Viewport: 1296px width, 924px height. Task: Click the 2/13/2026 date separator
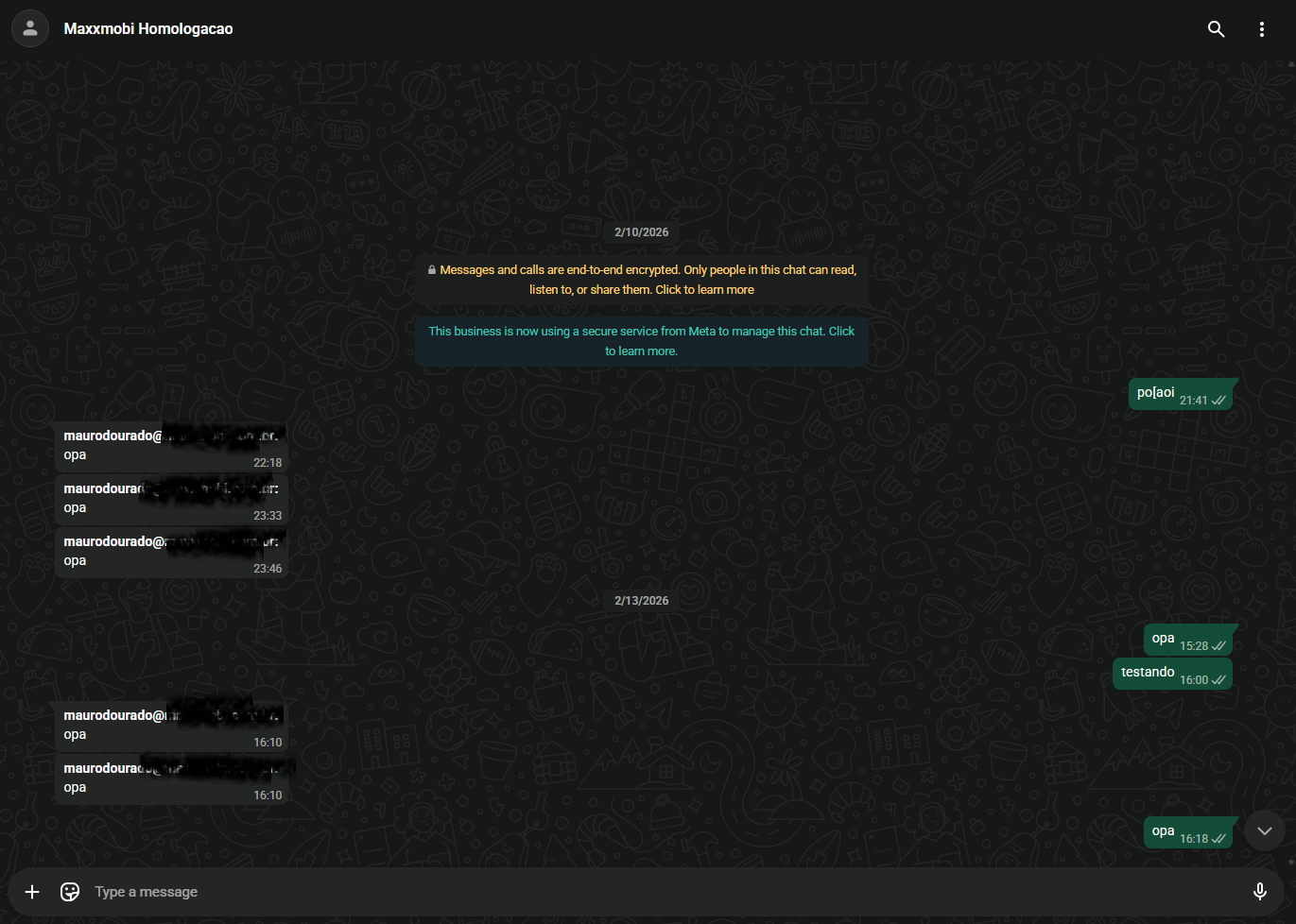click(641, 601)
